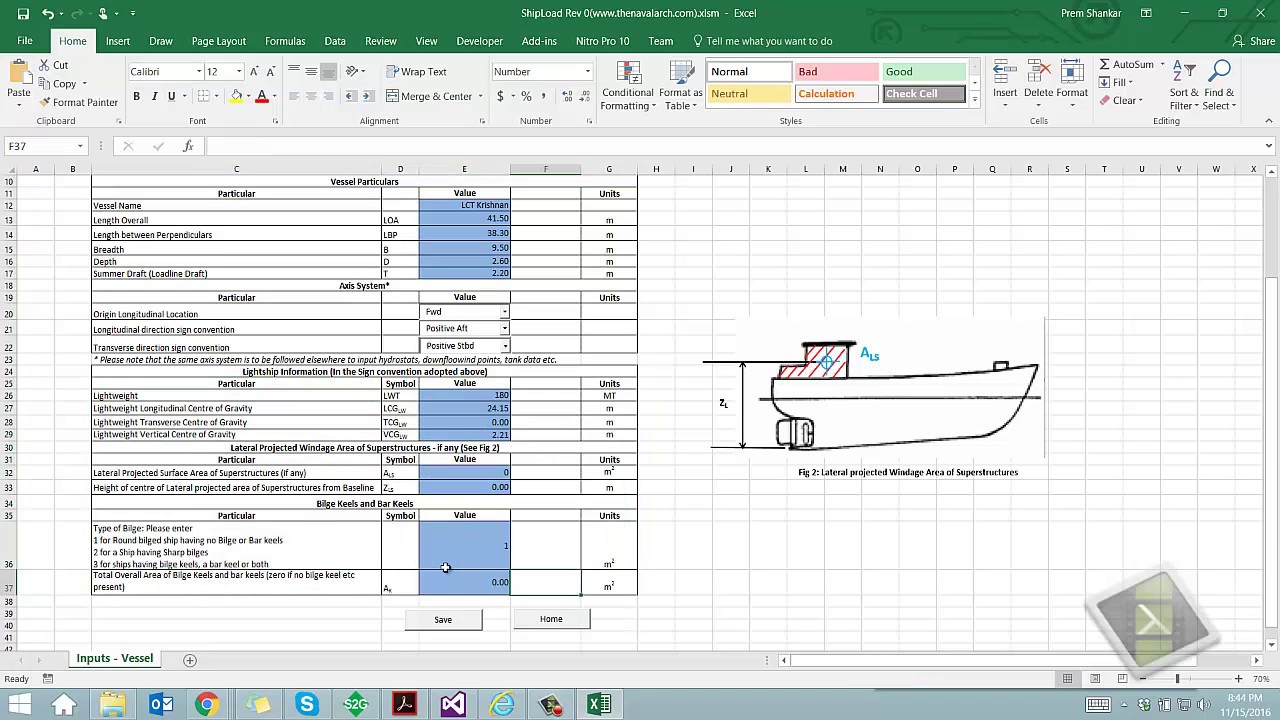The height and width of the screenshot is (720, 1280).
Task: Apply the Neutral cell style
Action: pos(749,93)
